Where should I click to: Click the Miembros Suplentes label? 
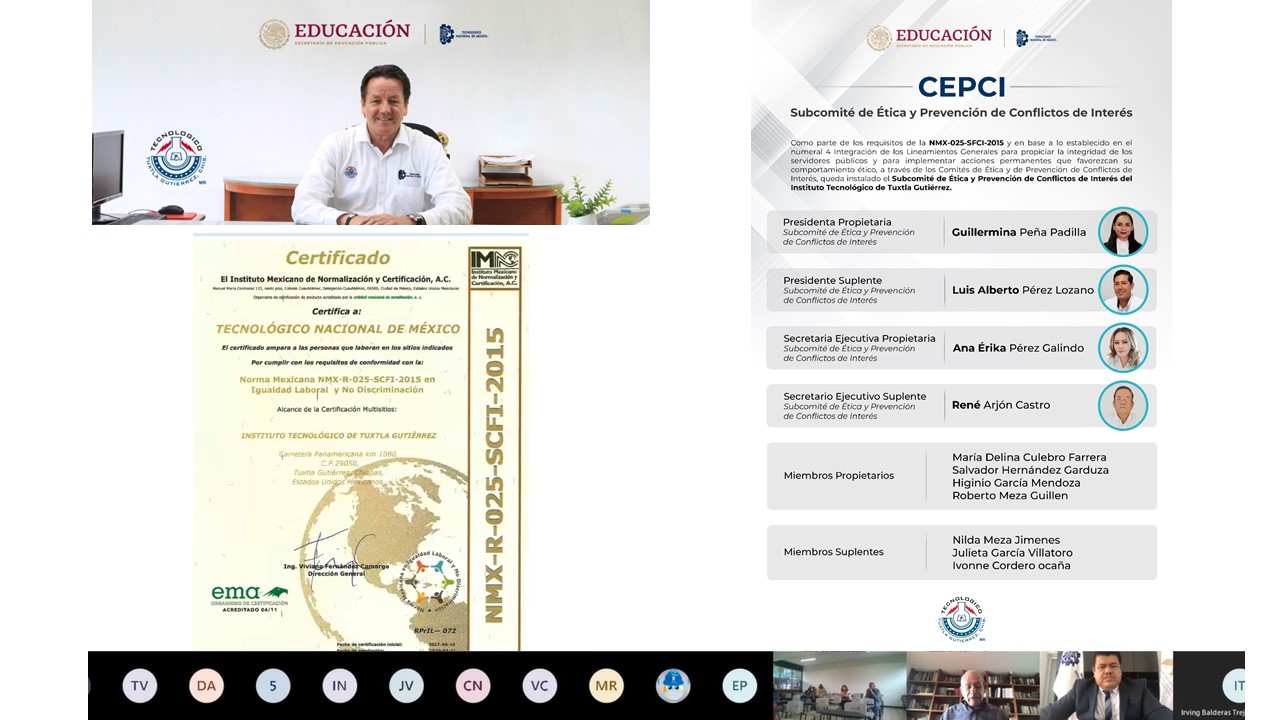(x=834, y=552)
